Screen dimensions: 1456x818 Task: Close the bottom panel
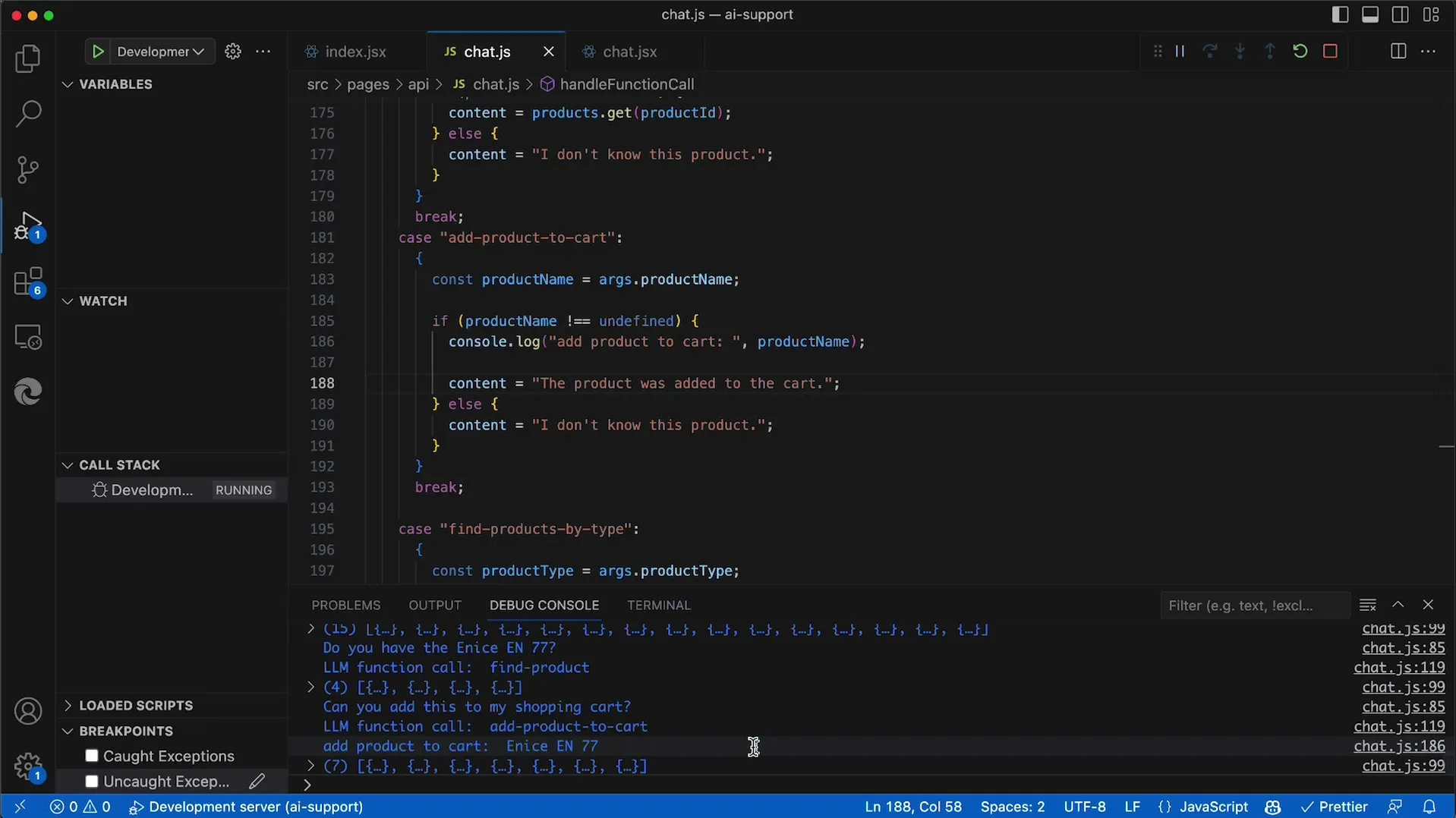[x=1428, y=605]
